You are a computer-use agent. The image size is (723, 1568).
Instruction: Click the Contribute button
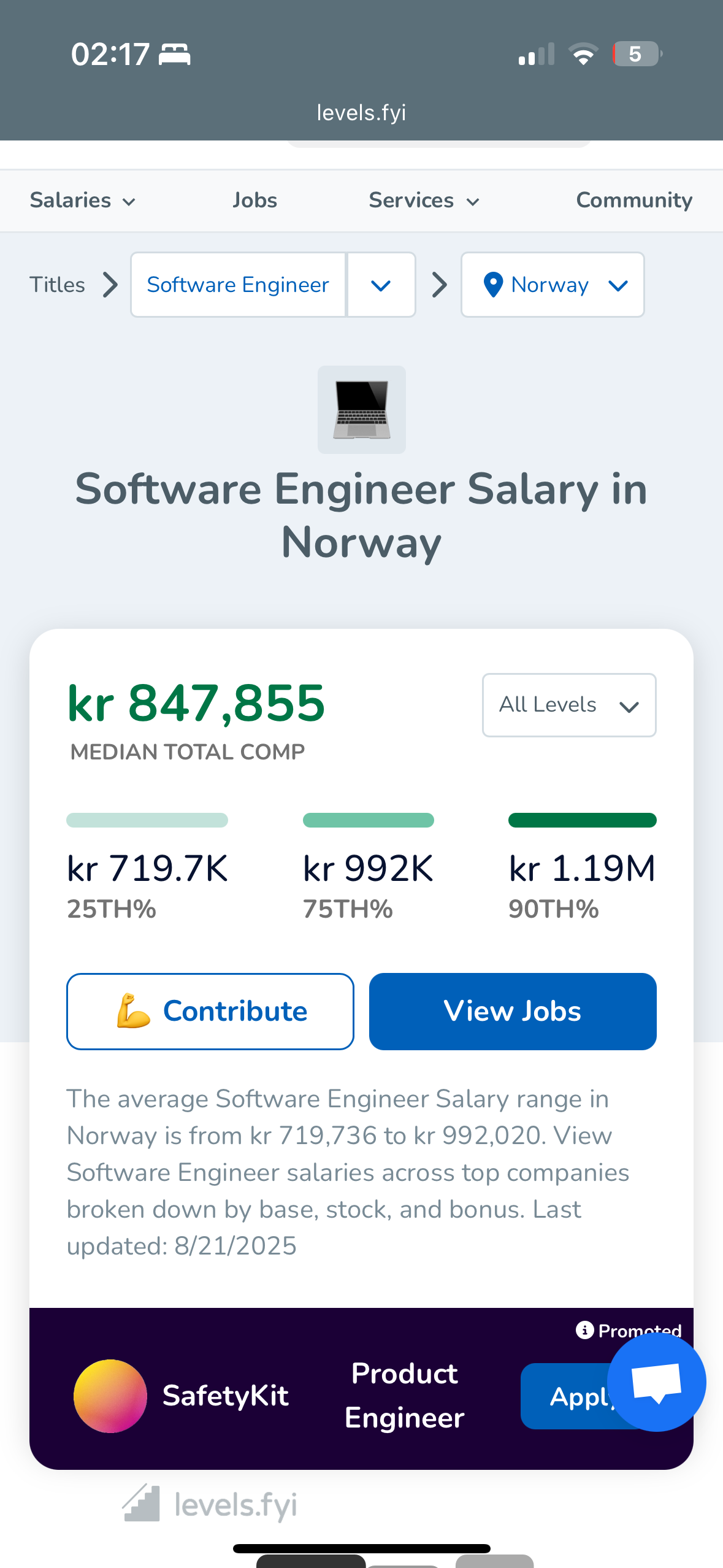210,1011
